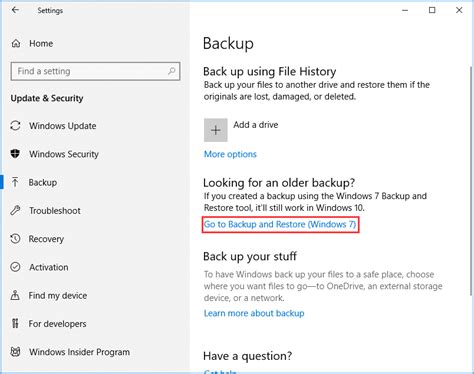Focus the Find a setting search box

[95, 71]
